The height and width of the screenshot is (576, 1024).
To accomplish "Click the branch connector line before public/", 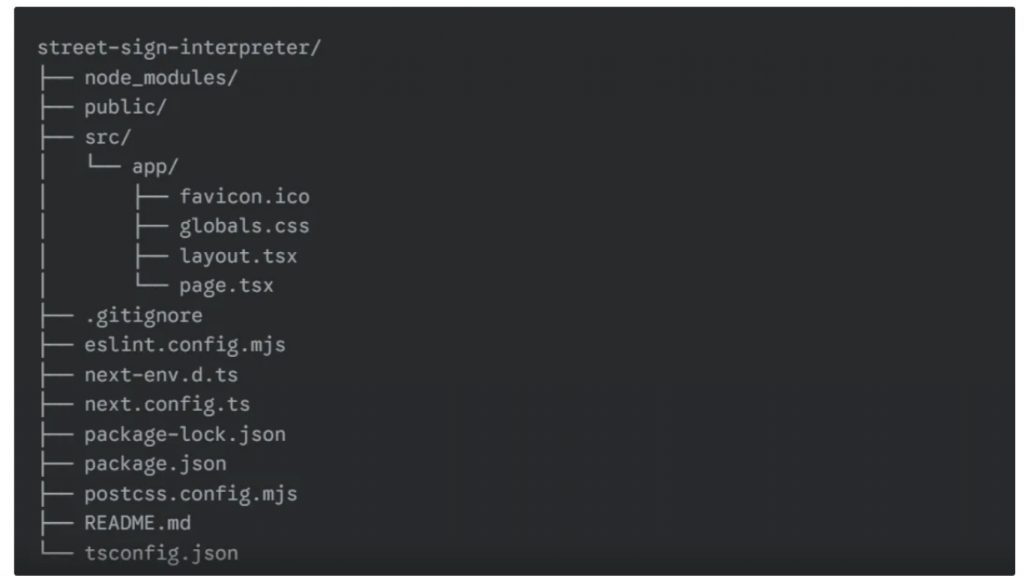I will click(55, 108).
